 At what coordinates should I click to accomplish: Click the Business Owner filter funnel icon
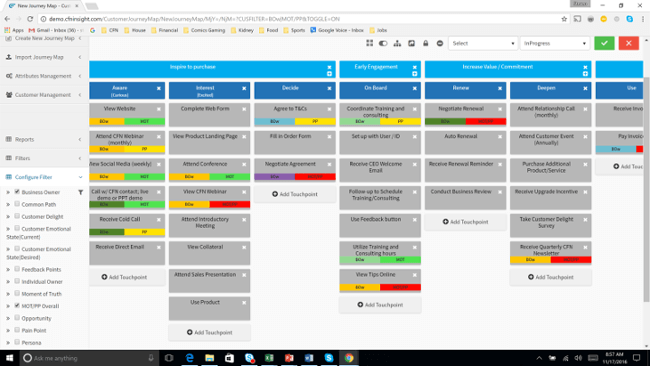80,192
